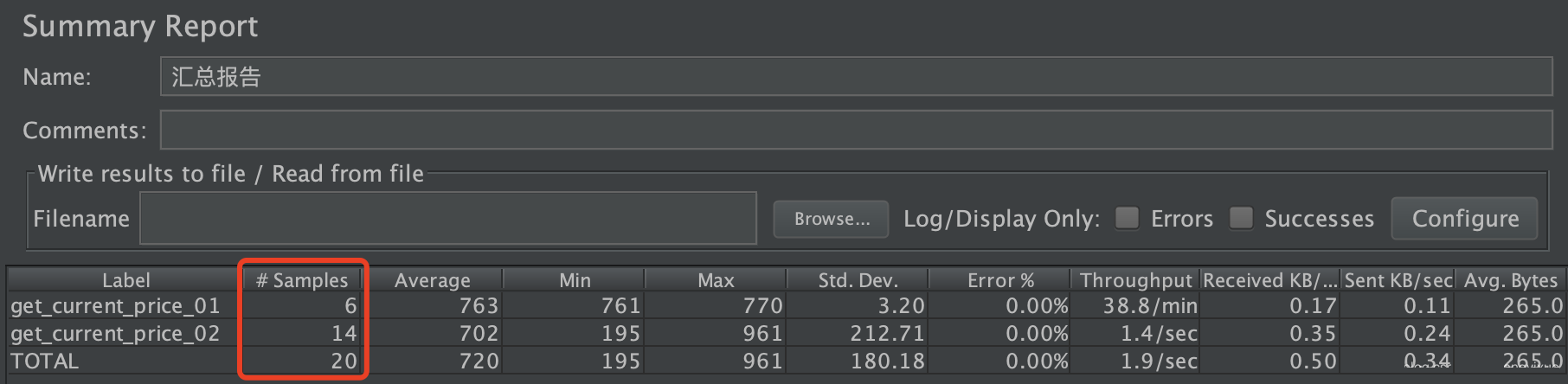
Task: Focus the Comments input field
Action: pos(855,131)
